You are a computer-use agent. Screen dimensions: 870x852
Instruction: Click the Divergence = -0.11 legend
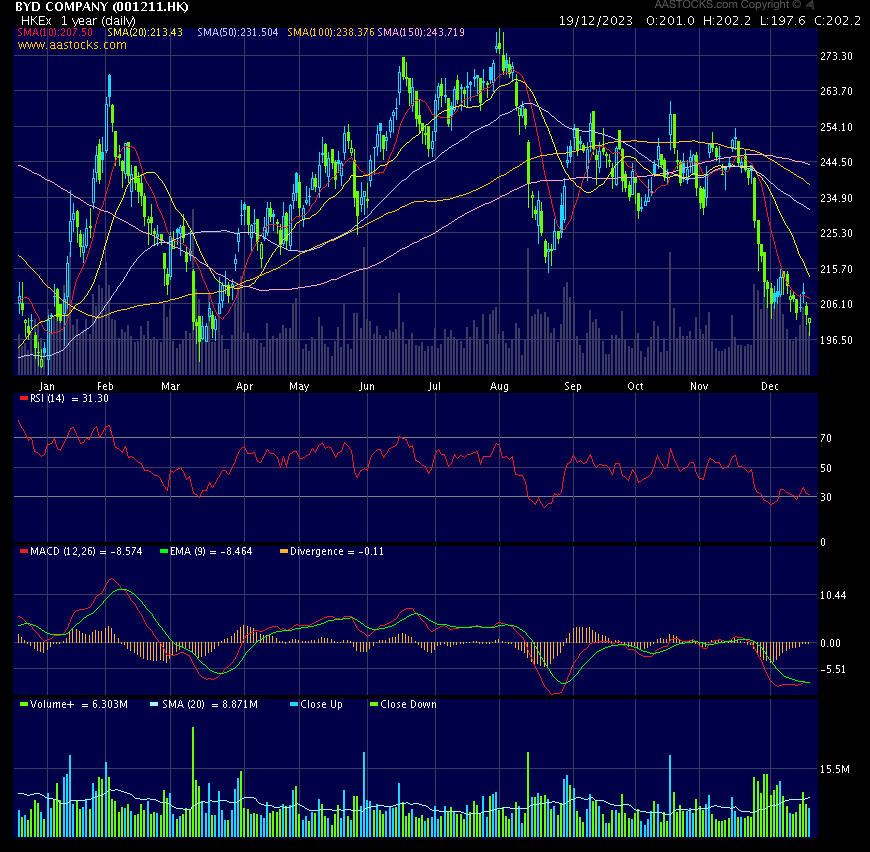tap(337, 551)
